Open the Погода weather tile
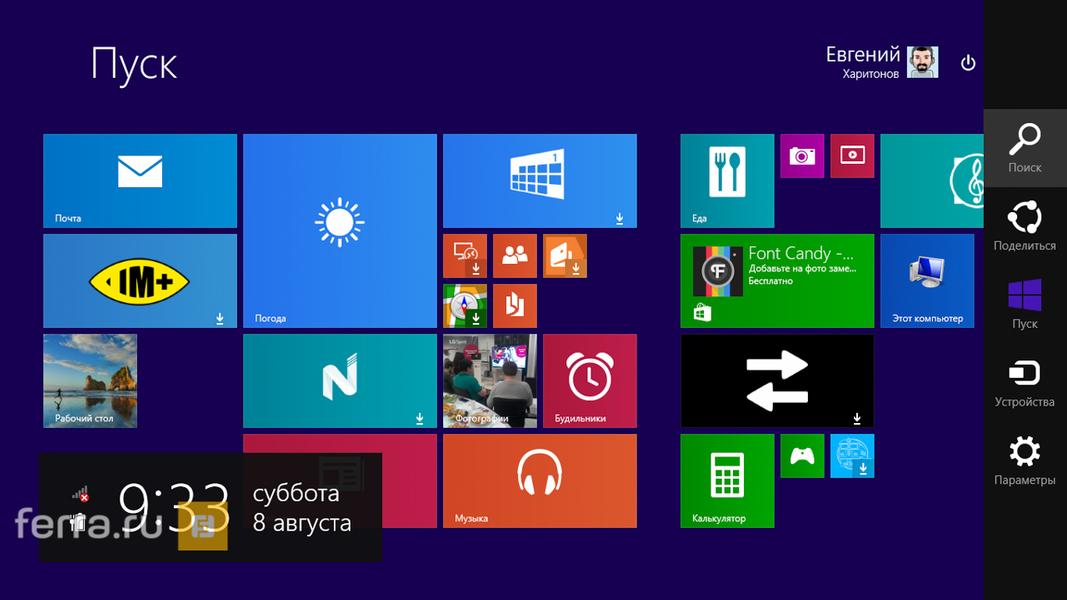1067x600 pixels. pyautogui.click(x=339, y=231)
